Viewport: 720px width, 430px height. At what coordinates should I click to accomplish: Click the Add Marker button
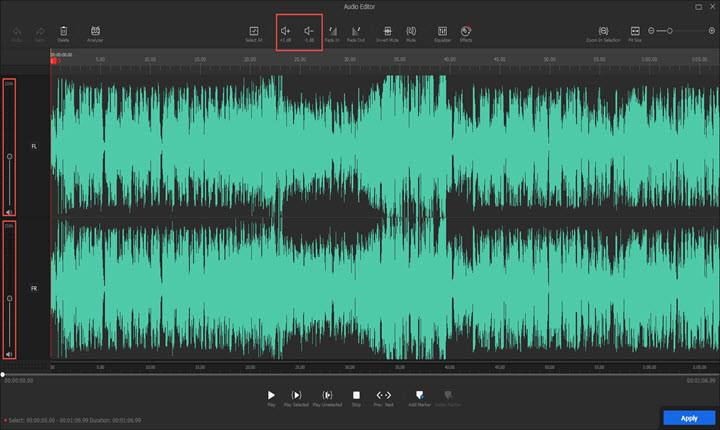click(x=418, y=395)
